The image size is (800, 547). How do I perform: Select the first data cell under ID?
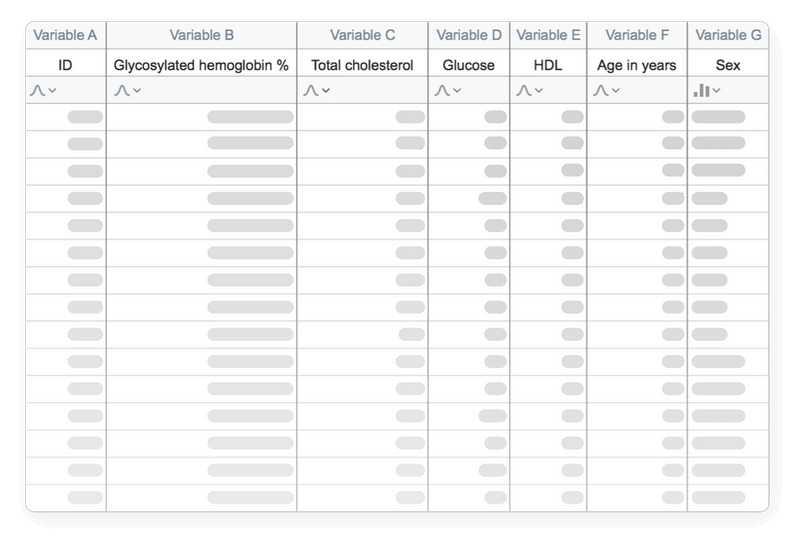pos(65,117)
